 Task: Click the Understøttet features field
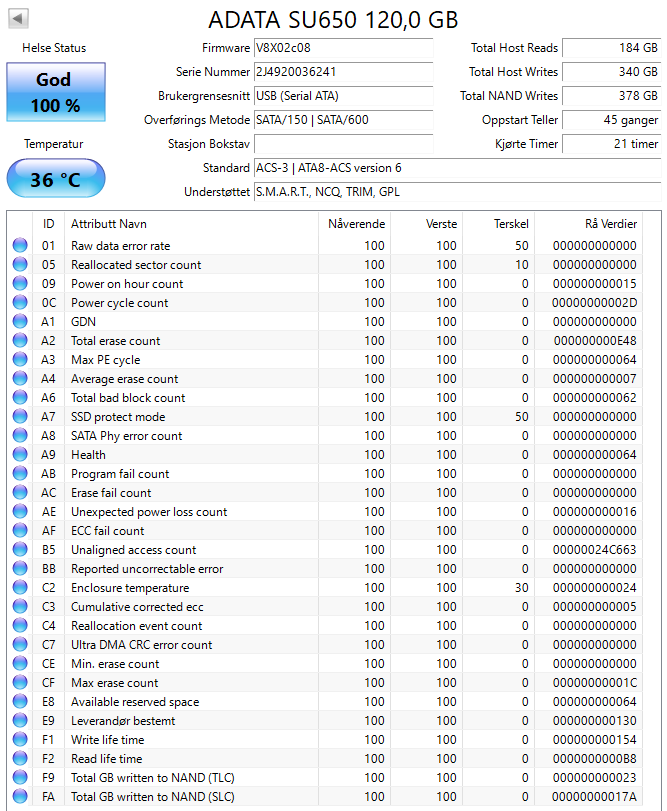pos(458,192)
